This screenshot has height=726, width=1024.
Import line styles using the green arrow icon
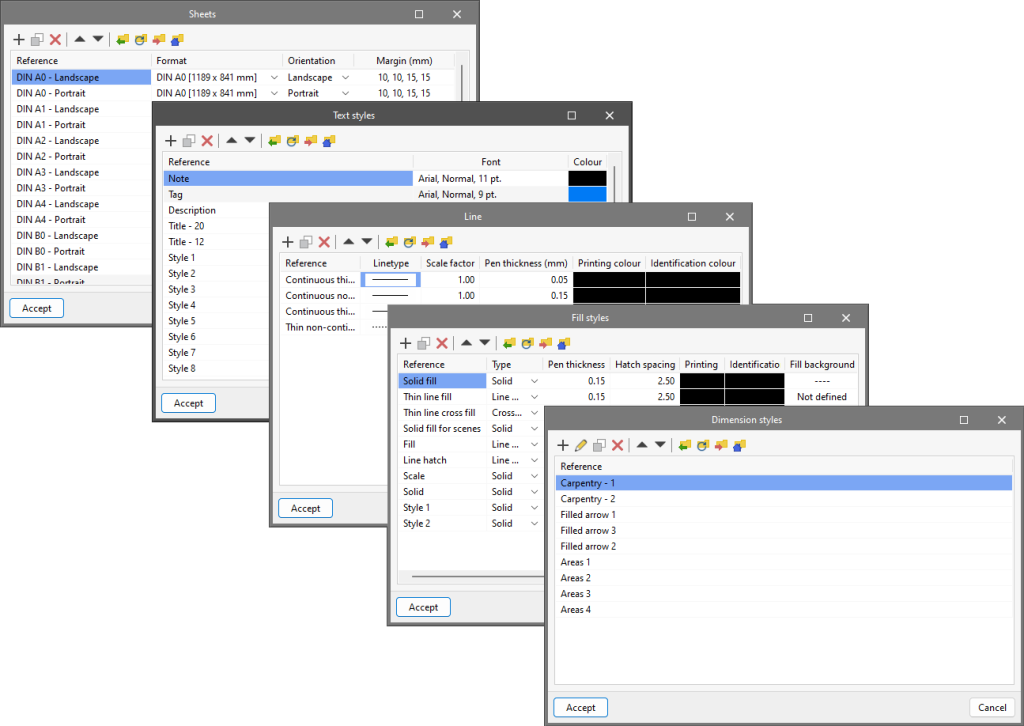(x=390, y=241)
